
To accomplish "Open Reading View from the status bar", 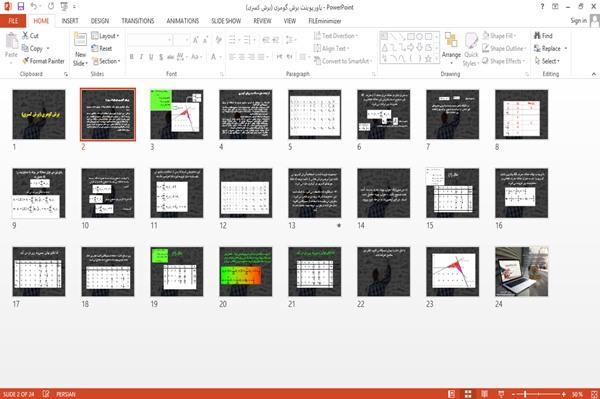I will tap(484, 394).
